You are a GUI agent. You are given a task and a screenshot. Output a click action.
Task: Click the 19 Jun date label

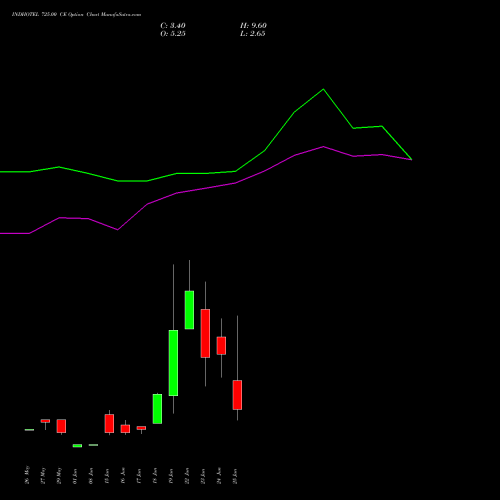click(171, 476)
